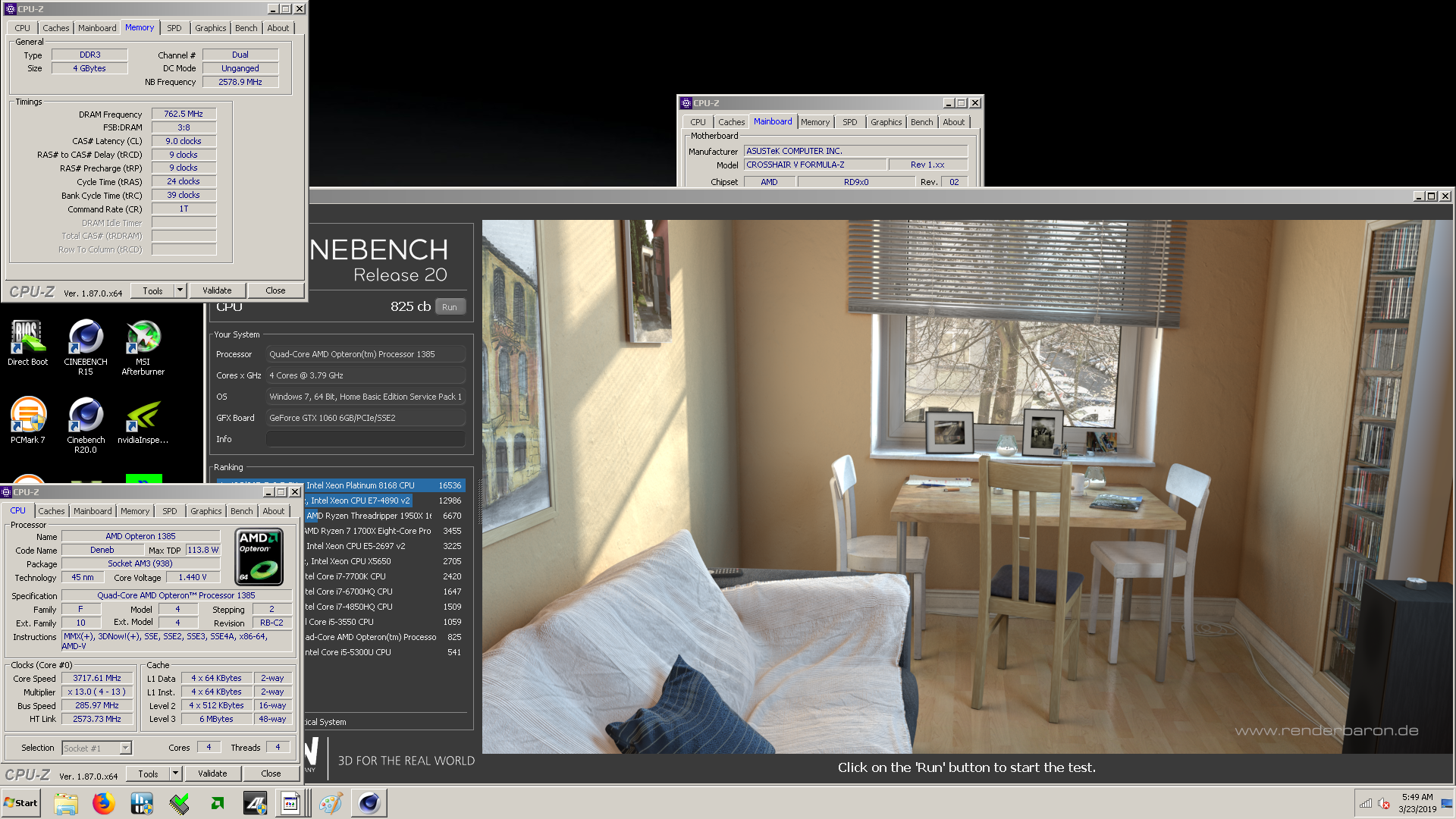Click the green AMD taskbar icon

point(218,803)
